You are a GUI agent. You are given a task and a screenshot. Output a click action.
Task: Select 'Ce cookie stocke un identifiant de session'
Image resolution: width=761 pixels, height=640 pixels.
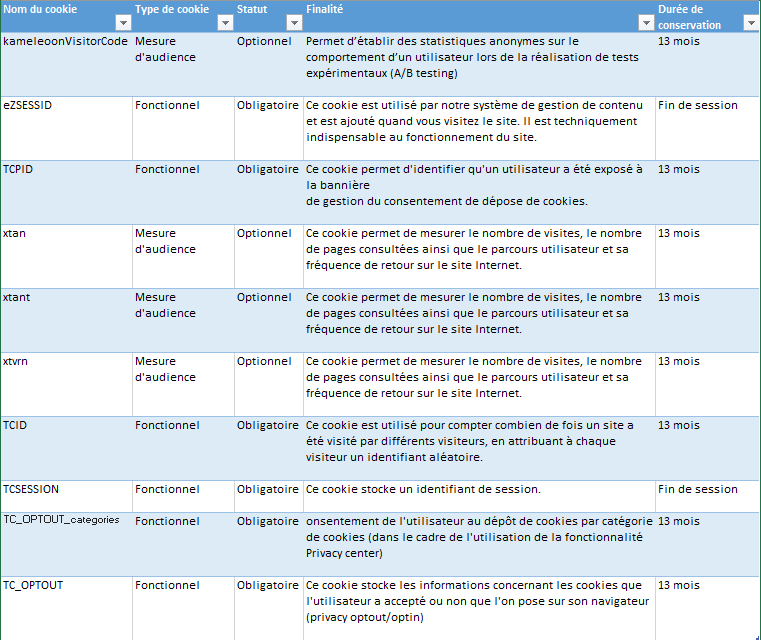coord(480,496)
